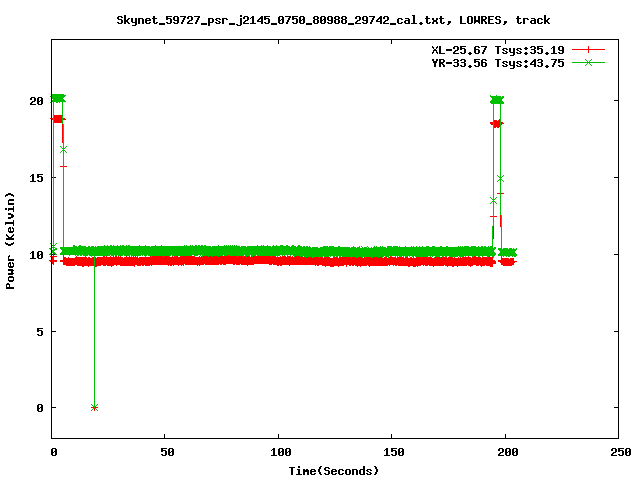
Task: Click the green marker near 17 Kelvin
Action: (63, 150)
